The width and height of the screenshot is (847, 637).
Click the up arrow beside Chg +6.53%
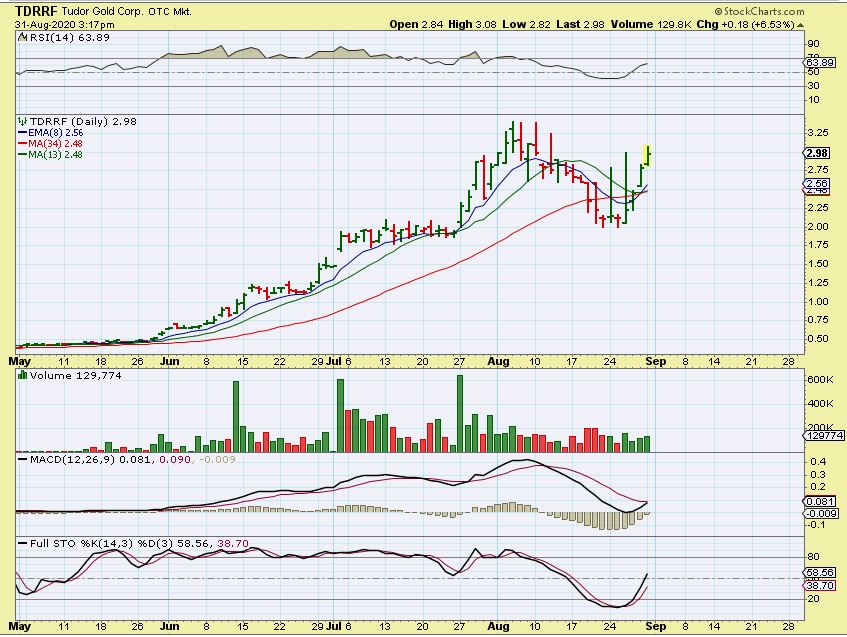[800, 25]
